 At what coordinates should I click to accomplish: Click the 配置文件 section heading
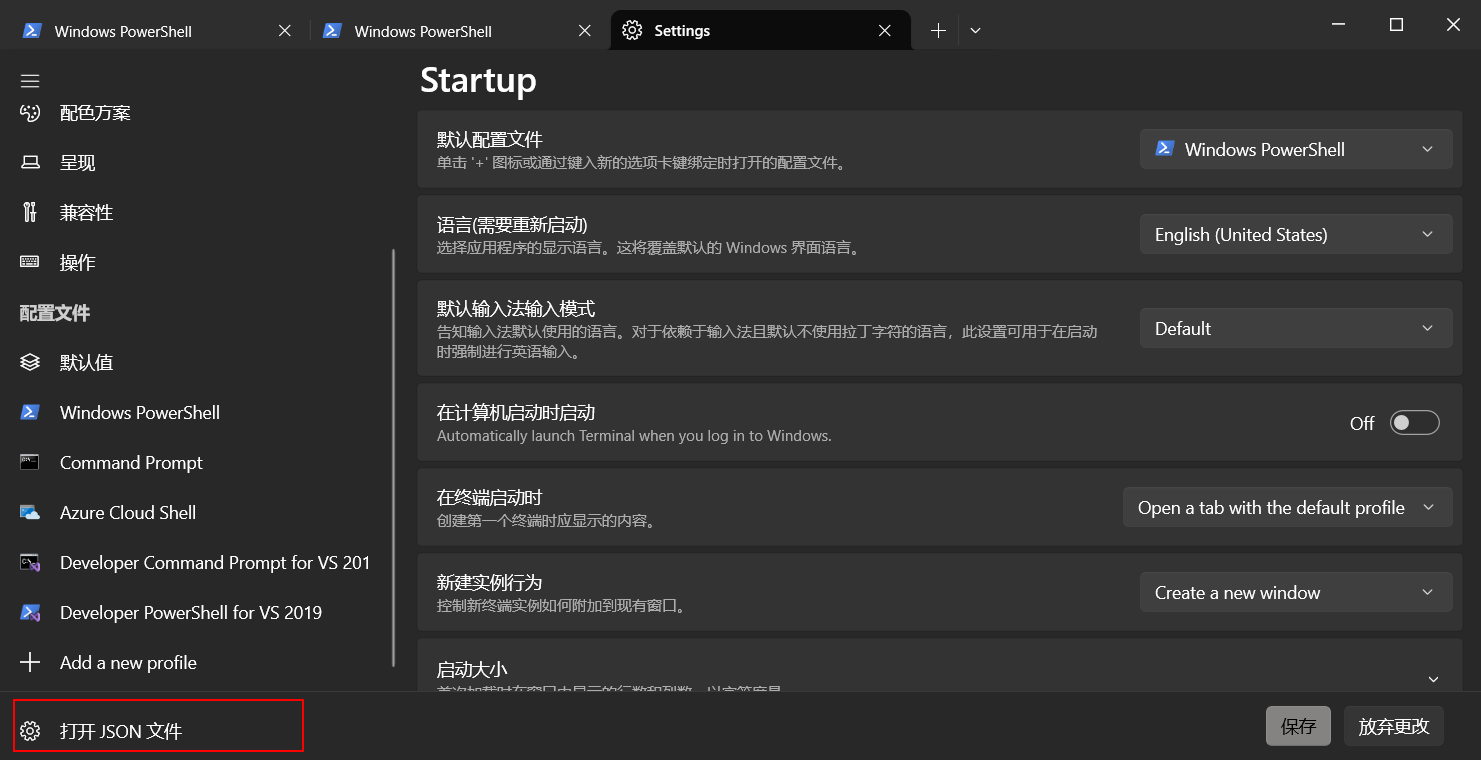point(55,313)
